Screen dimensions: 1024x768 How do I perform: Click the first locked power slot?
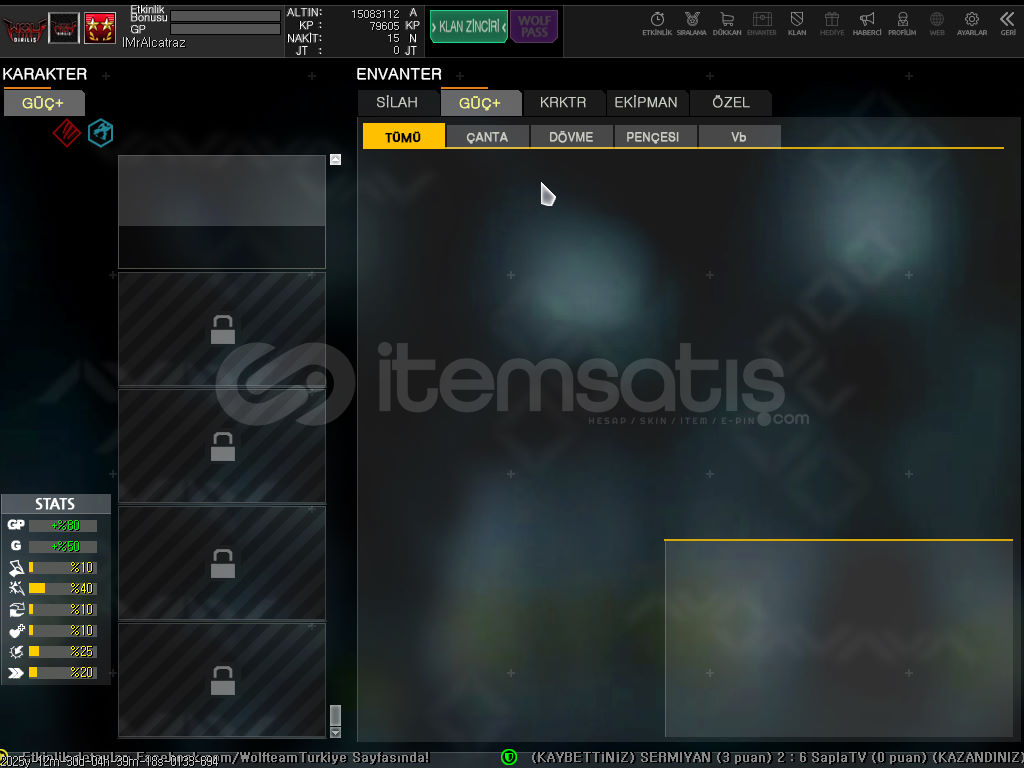[x=222, y=329]
